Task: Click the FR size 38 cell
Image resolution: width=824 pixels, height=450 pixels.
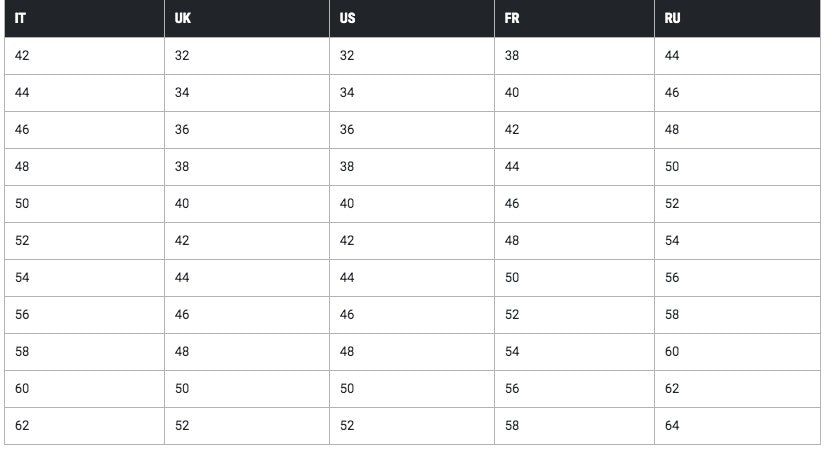Action: tap(512, 56)
